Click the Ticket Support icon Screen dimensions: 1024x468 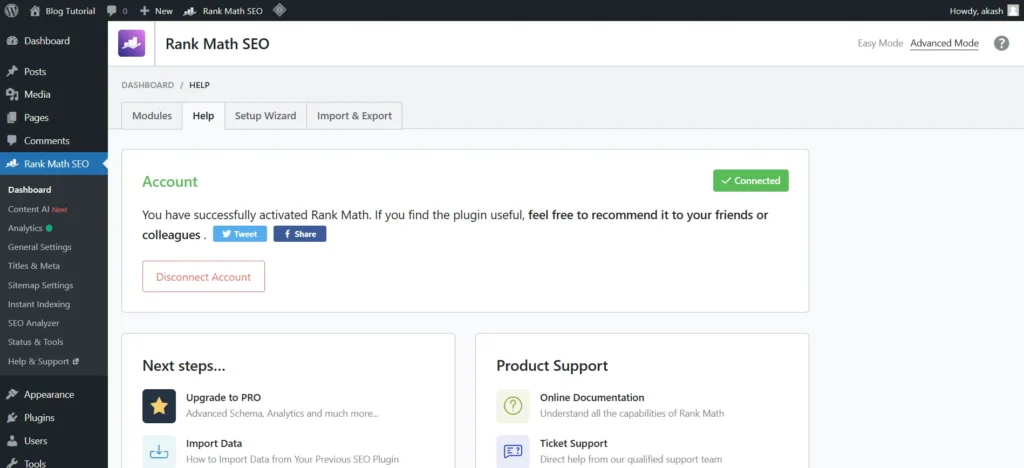coord(513,452)
